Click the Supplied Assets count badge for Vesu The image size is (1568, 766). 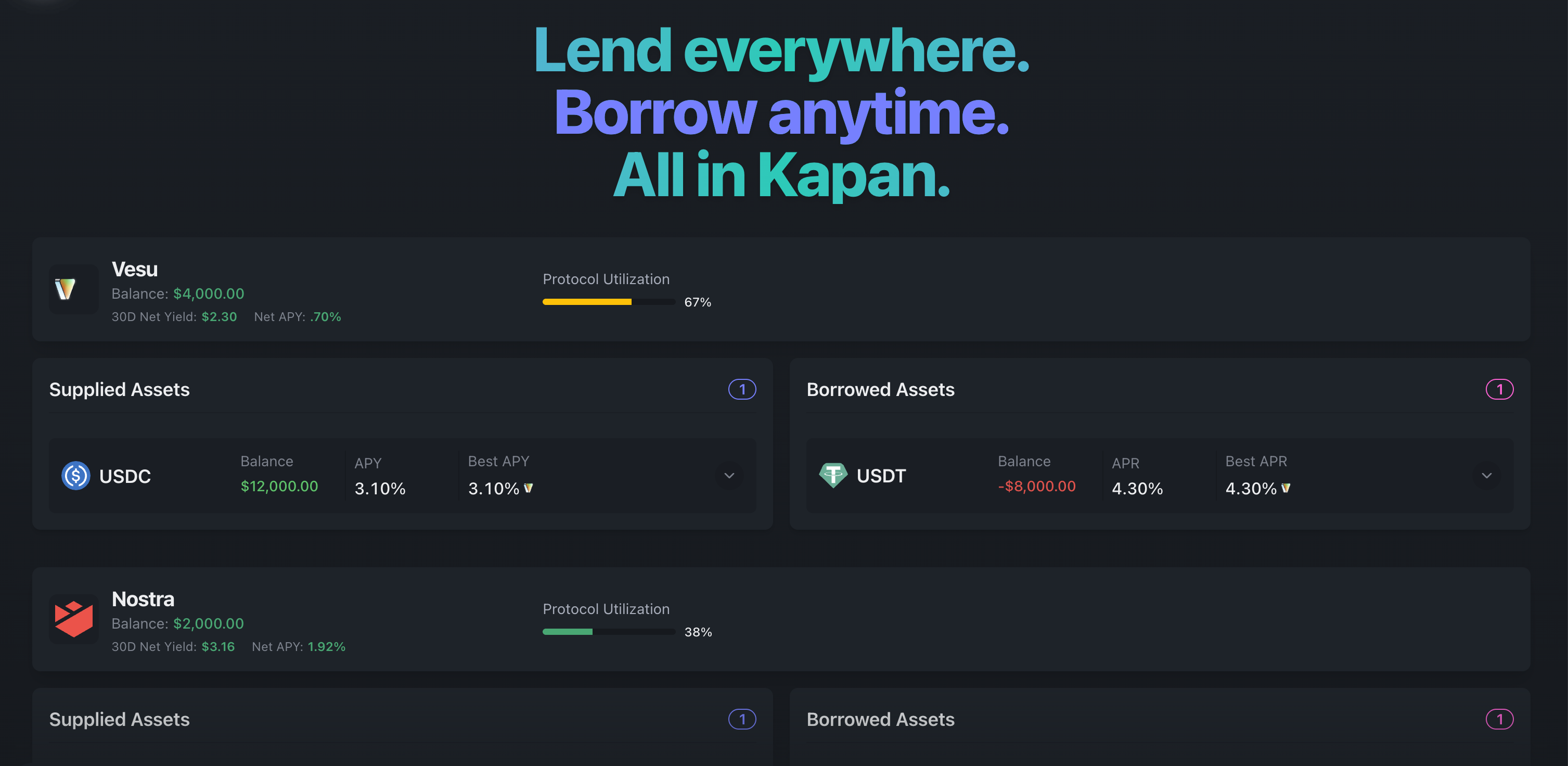pyautogui.click(x=742, y=389)
